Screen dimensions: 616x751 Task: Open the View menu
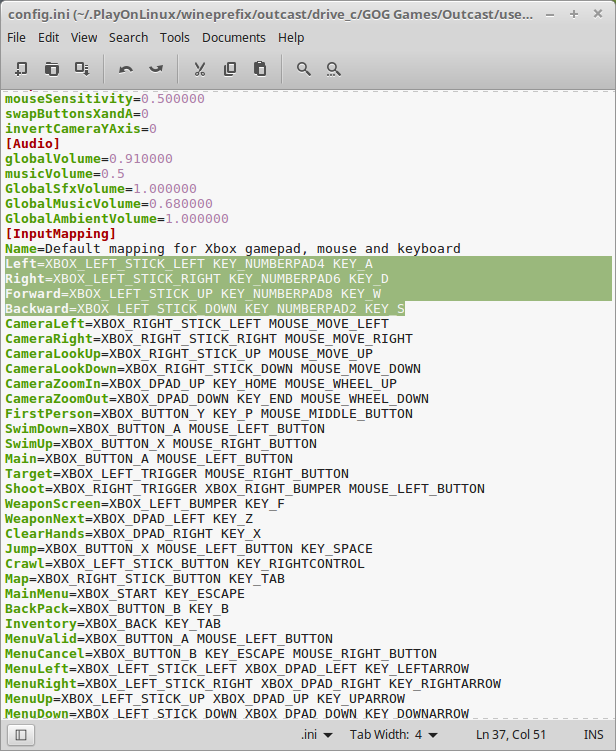tap(84, 37)
